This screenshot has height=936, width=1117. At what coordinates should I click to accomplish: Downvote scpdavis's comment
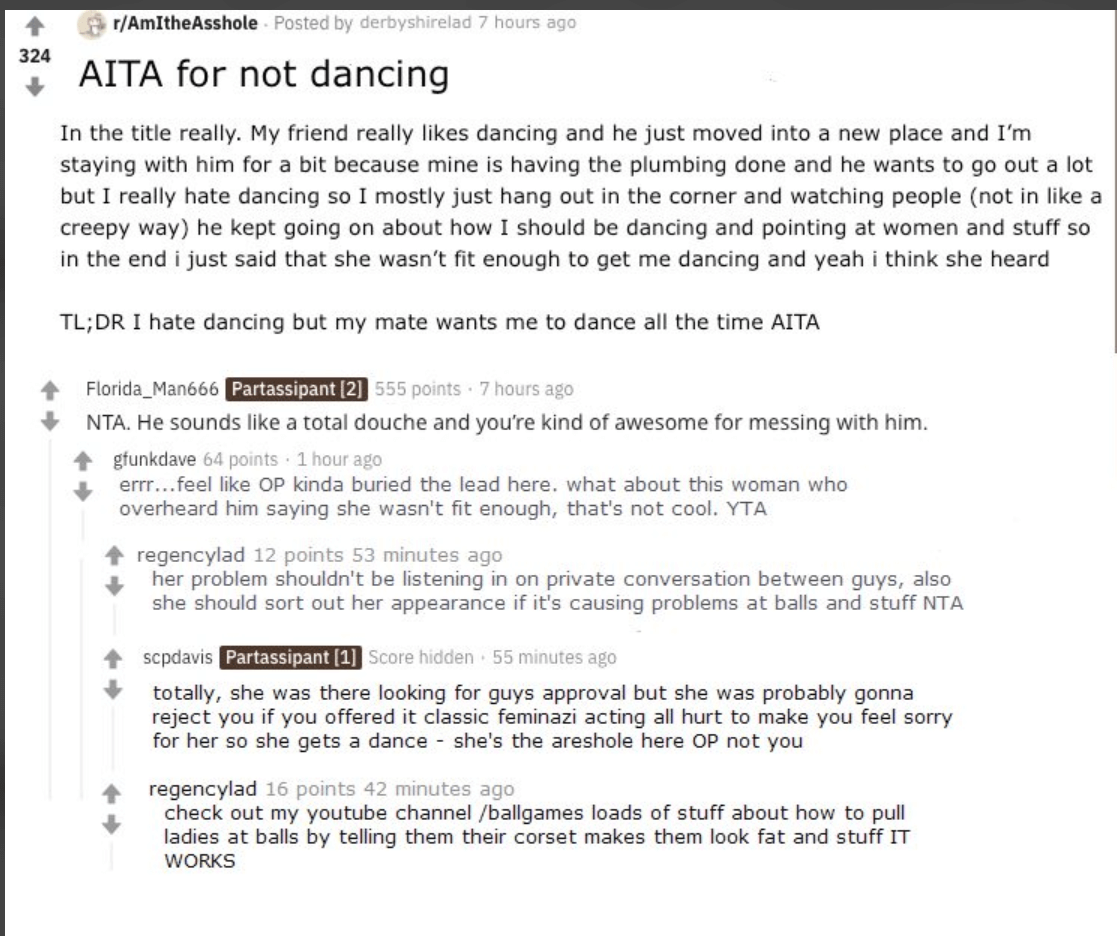pyautogui.click(x=113, y=689)
